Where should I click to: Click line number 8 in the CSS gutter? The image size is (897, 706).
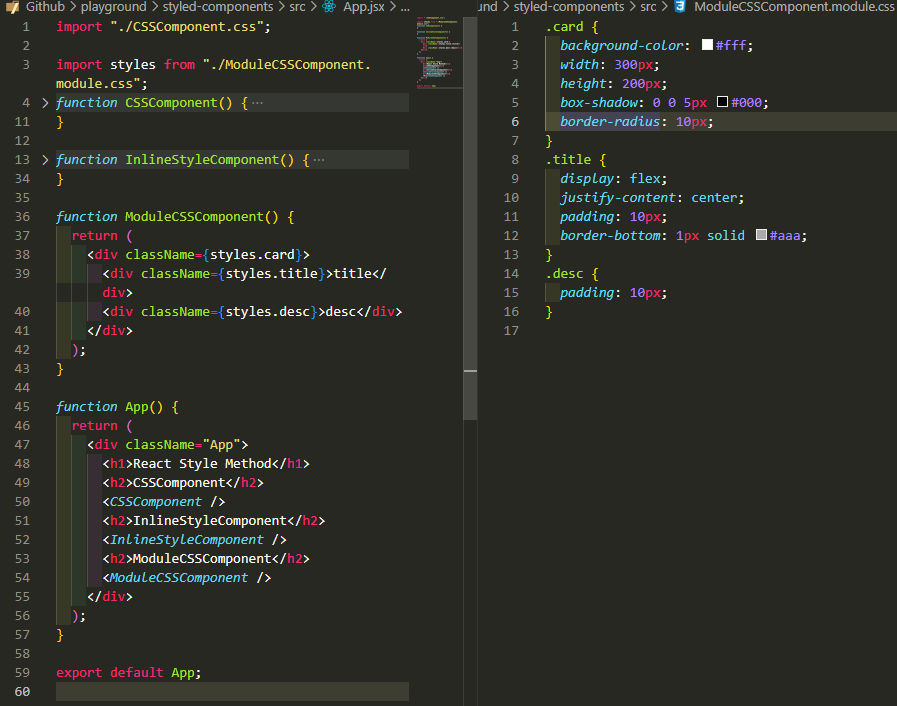pos(515,160)
